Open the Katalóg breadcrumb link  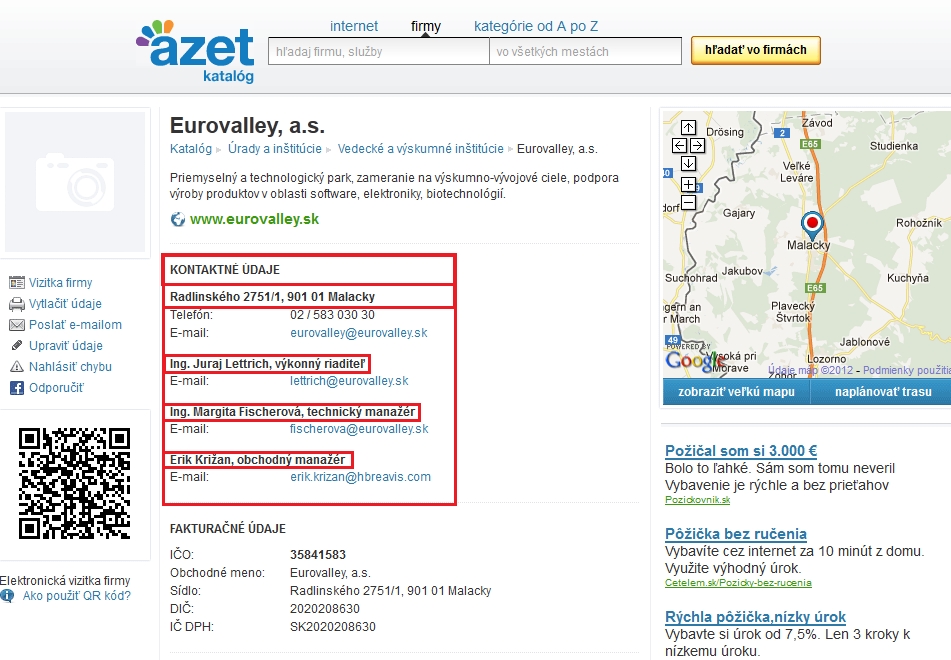(x=191, y=149)
